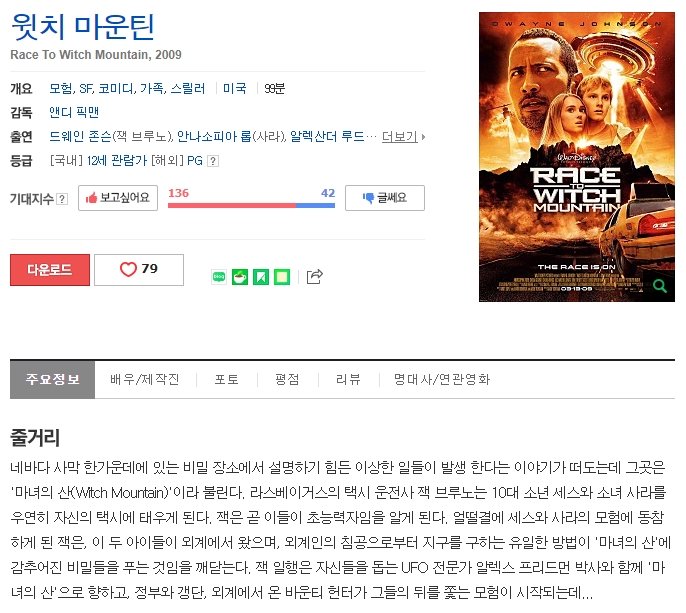This screenshot has width=686, height=613.
Task: Open help icon next to 기대지수
Action: pos(63,199)
